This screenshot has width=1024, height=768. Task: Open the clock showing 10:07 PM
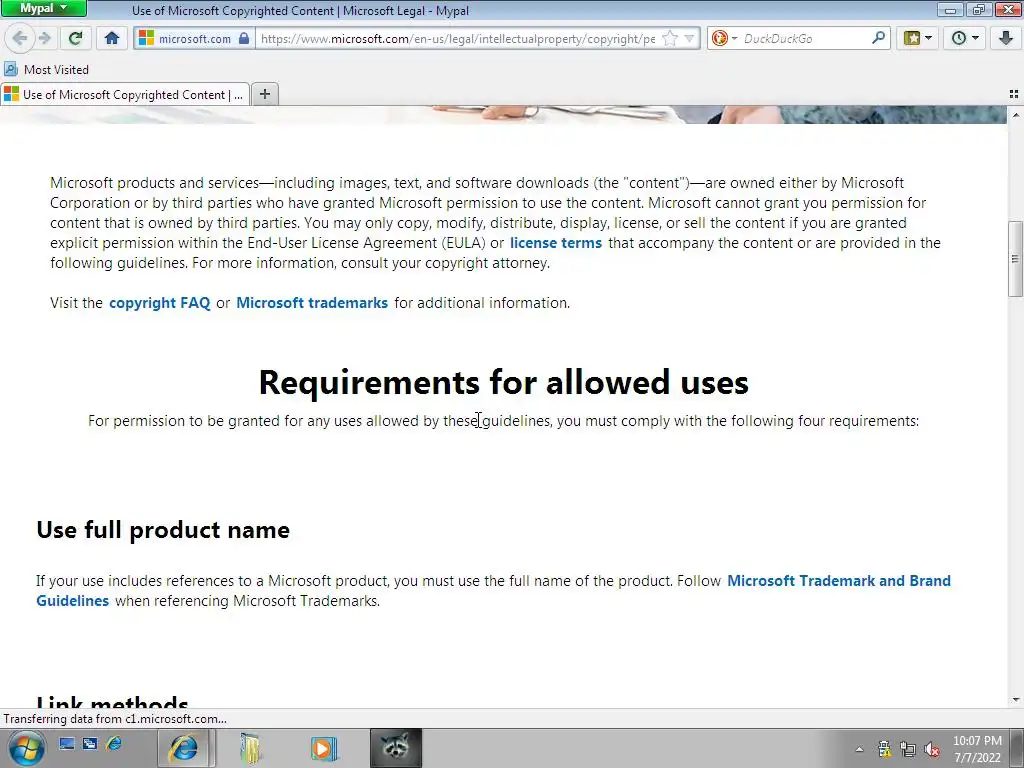click(977, 749)
